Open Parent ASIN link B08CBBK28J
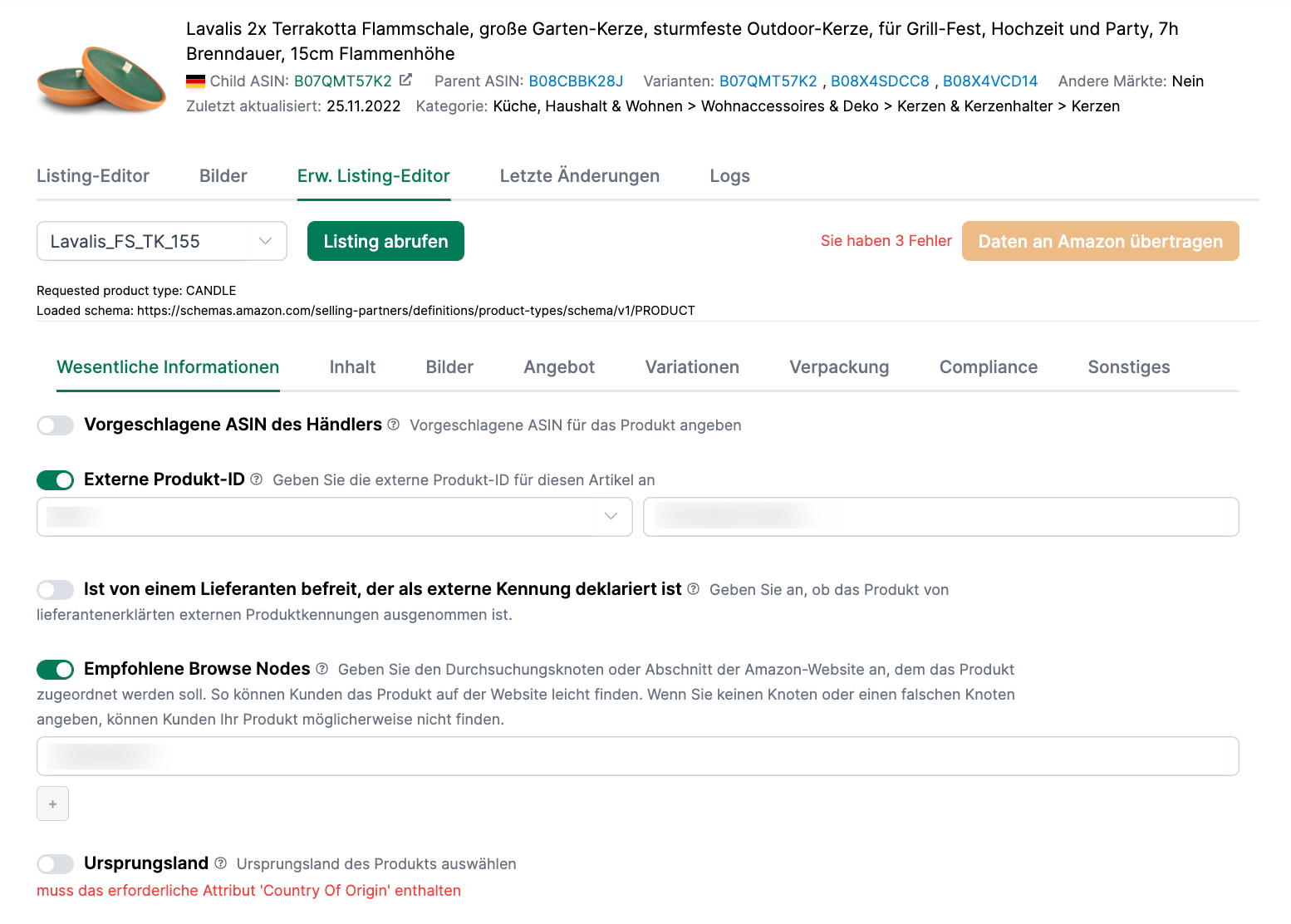 pos(576,81)
